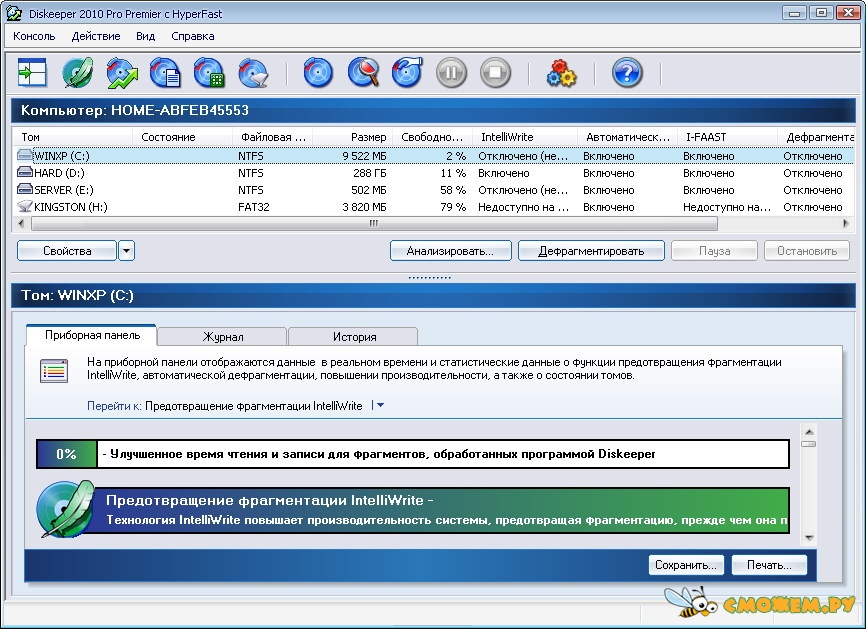The height and width of the screenshot is (629, 866).
Task: Click the size value 9 522 МБ
Action: (x=364, y=156)
